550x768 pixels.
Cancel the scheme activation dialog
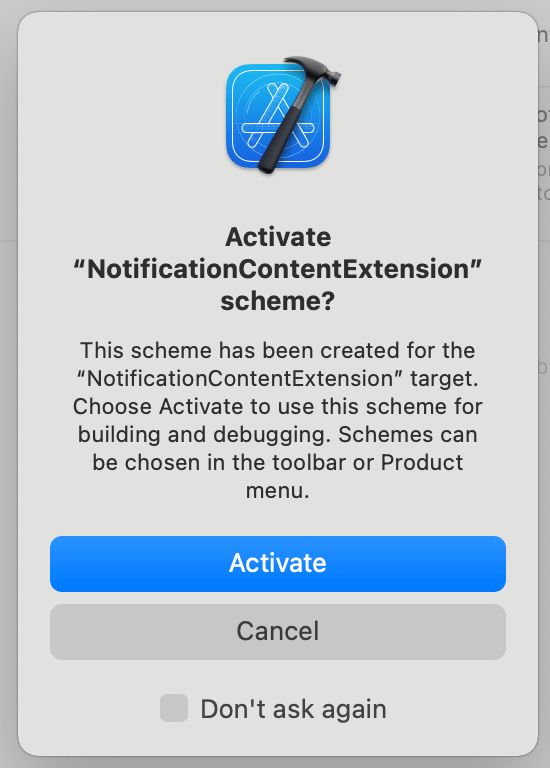(278, 631)
